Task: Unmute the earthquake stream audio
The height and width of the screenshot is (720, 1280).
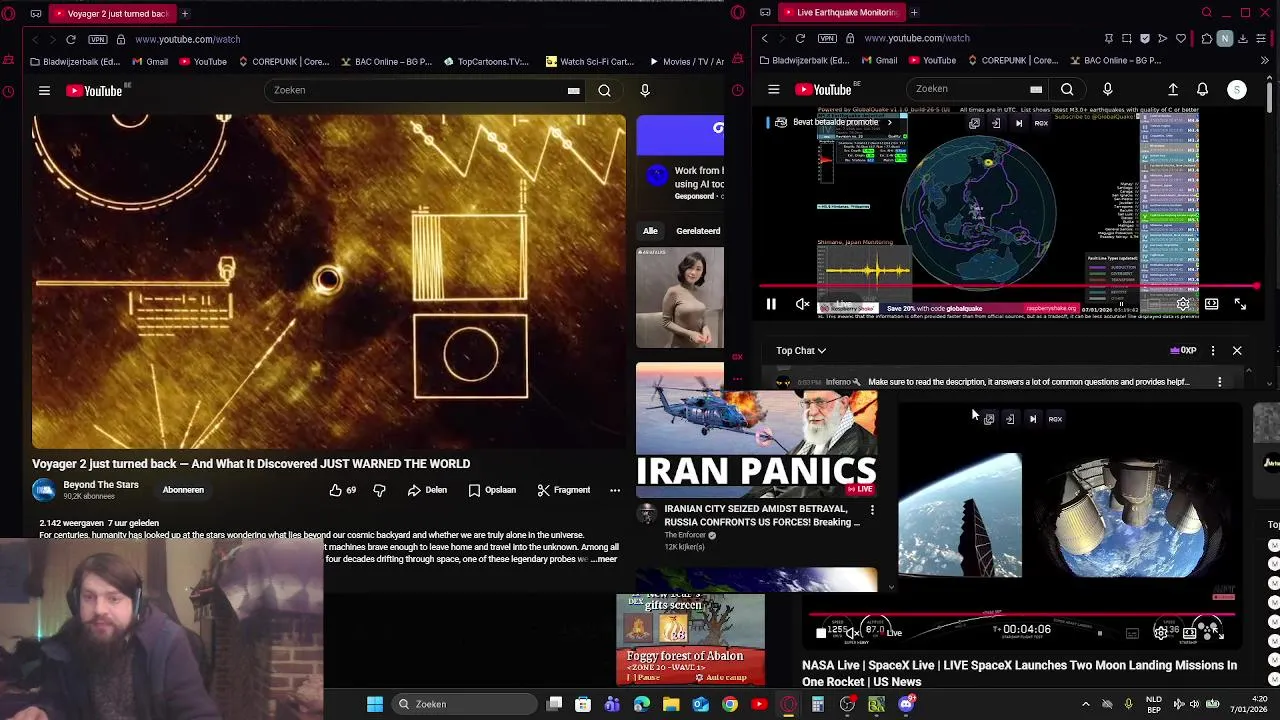Action: 802,304
